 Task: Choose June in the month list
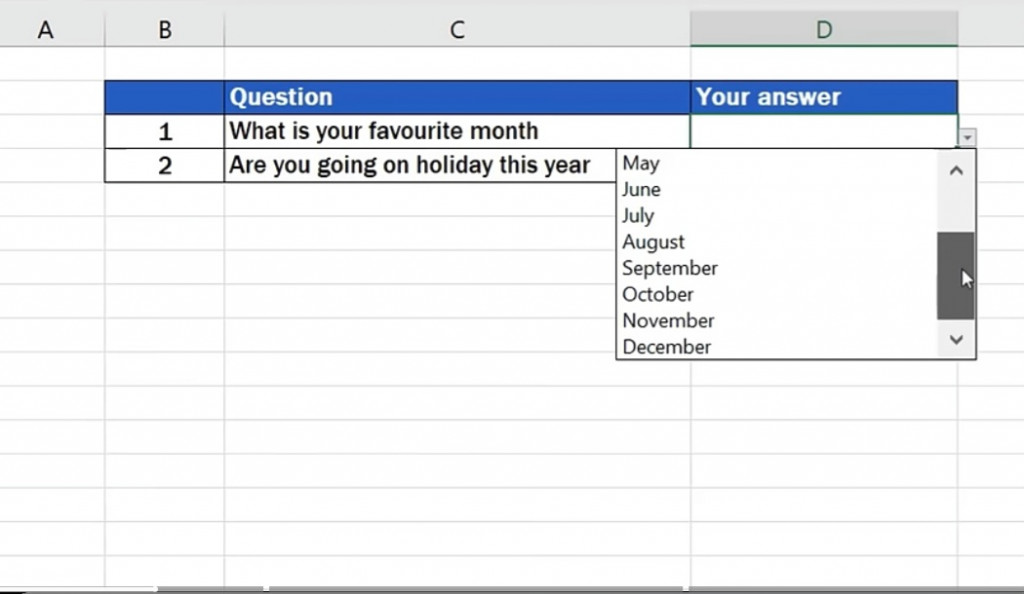[x=776, y=189]
